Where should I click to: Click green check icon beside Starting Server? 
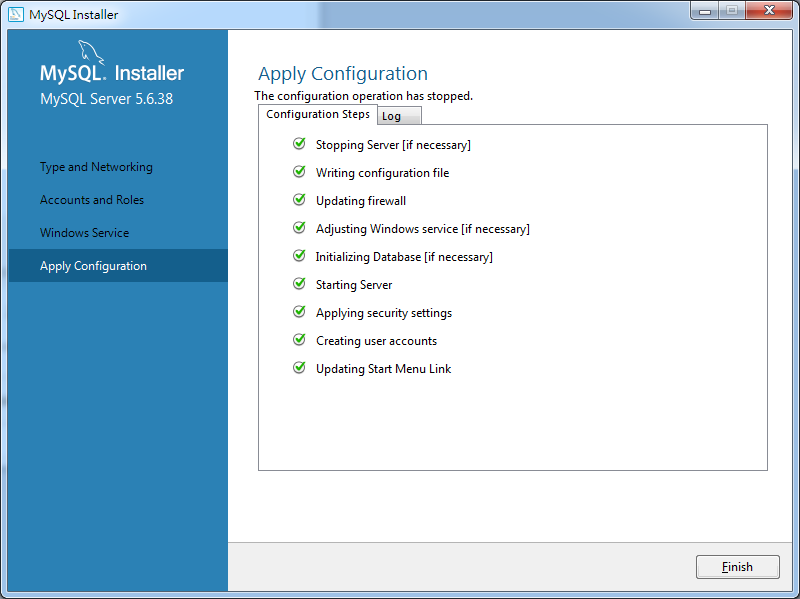pos(299,284)
